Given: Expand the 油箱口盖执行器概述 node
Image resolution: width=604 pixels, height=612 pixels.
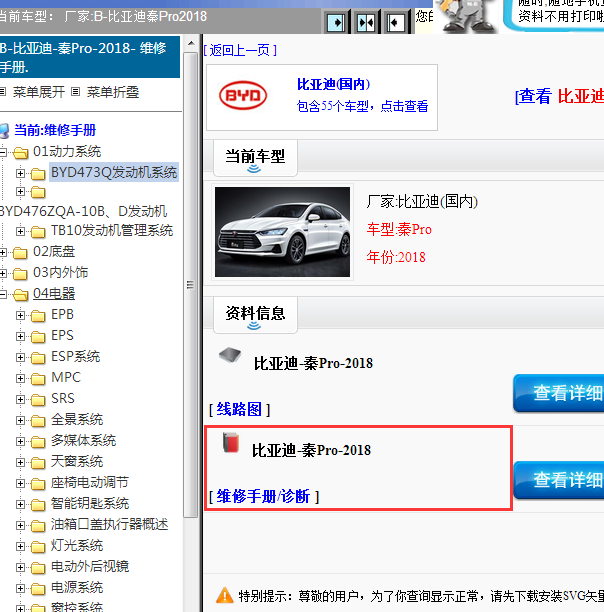Looking at the screenshot, I should click(x=20, y=525).
